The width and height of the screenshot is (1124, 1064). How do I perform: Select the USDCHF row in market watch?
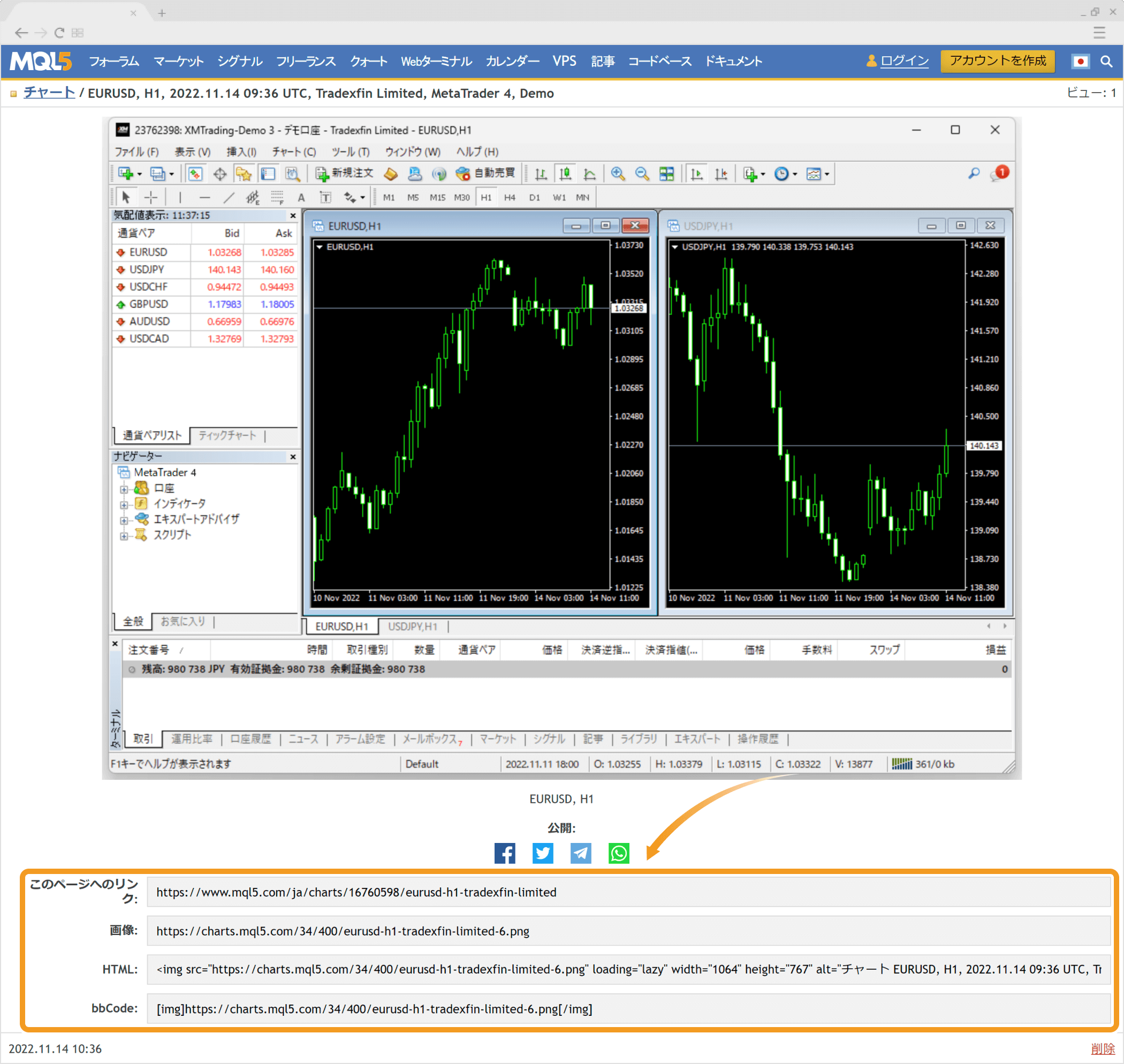(204, 287)
